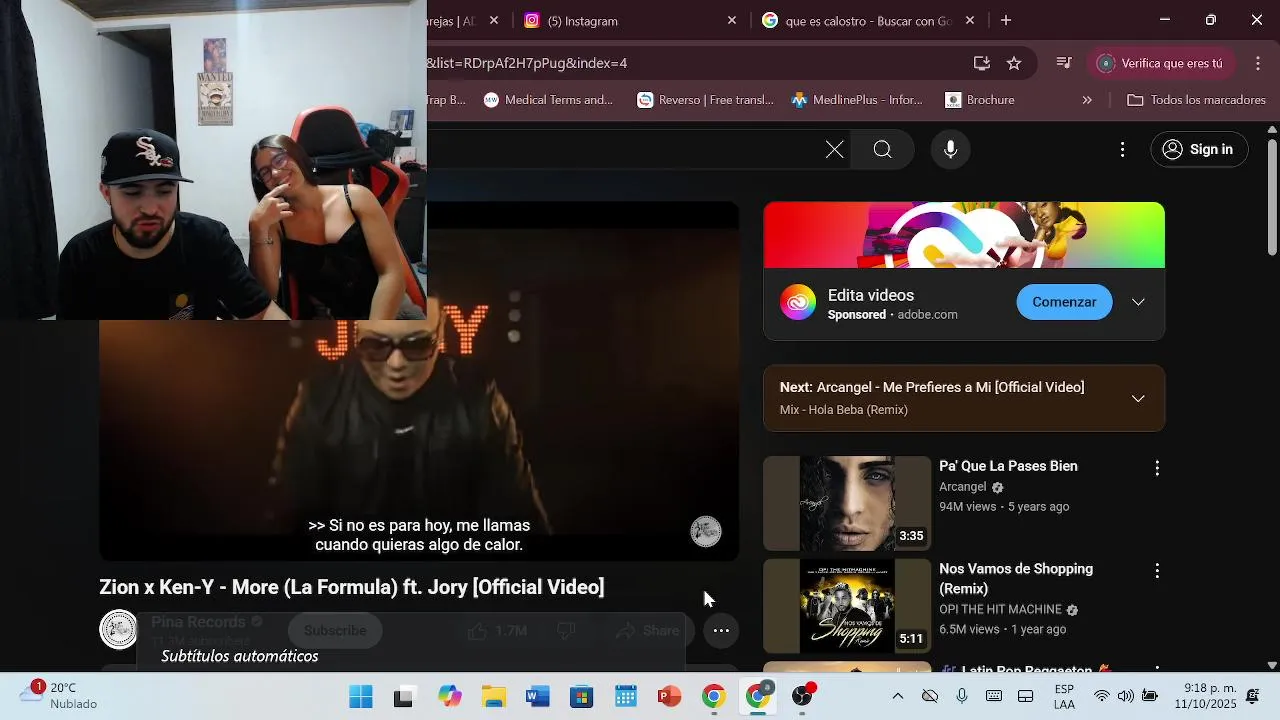Image resolution: width=1280 pixels, height=720 pixels.
Task: Open options for Pa' Que La Pases Bien
Action: click(1157, 468)
